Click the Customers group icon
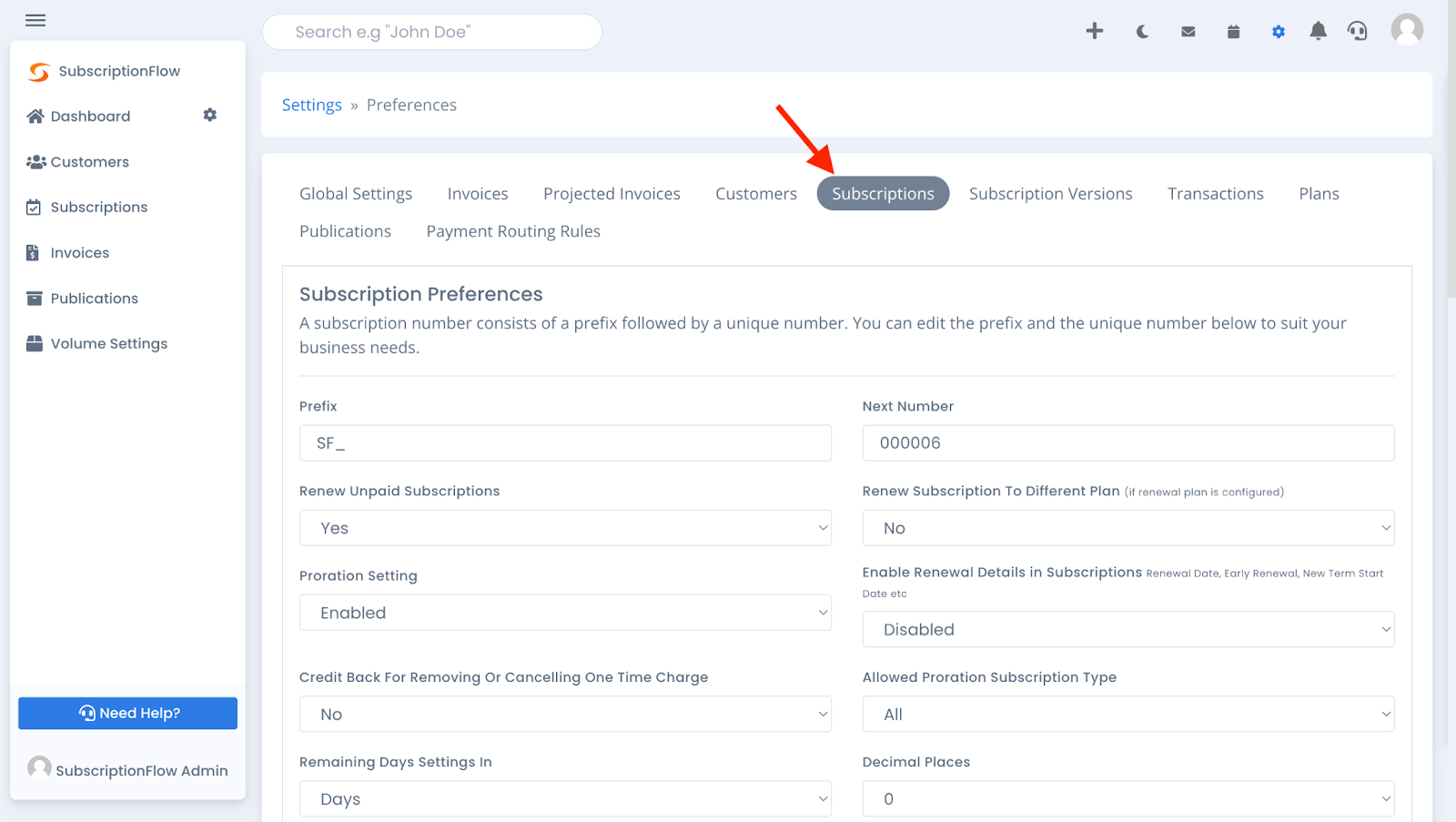 pos(36,161)
